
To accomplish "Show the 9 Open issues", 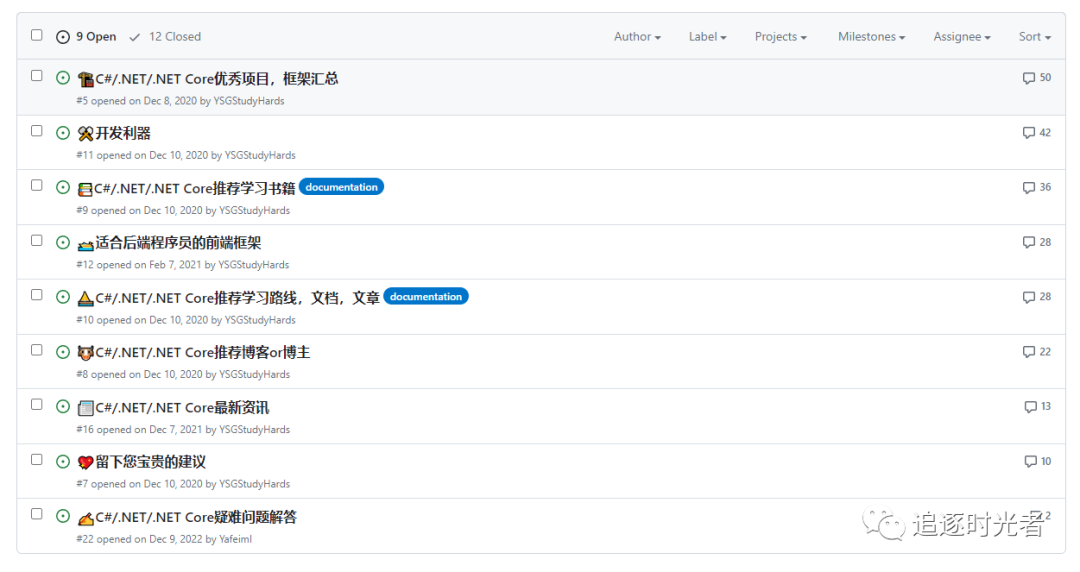I will click(86, 37).
